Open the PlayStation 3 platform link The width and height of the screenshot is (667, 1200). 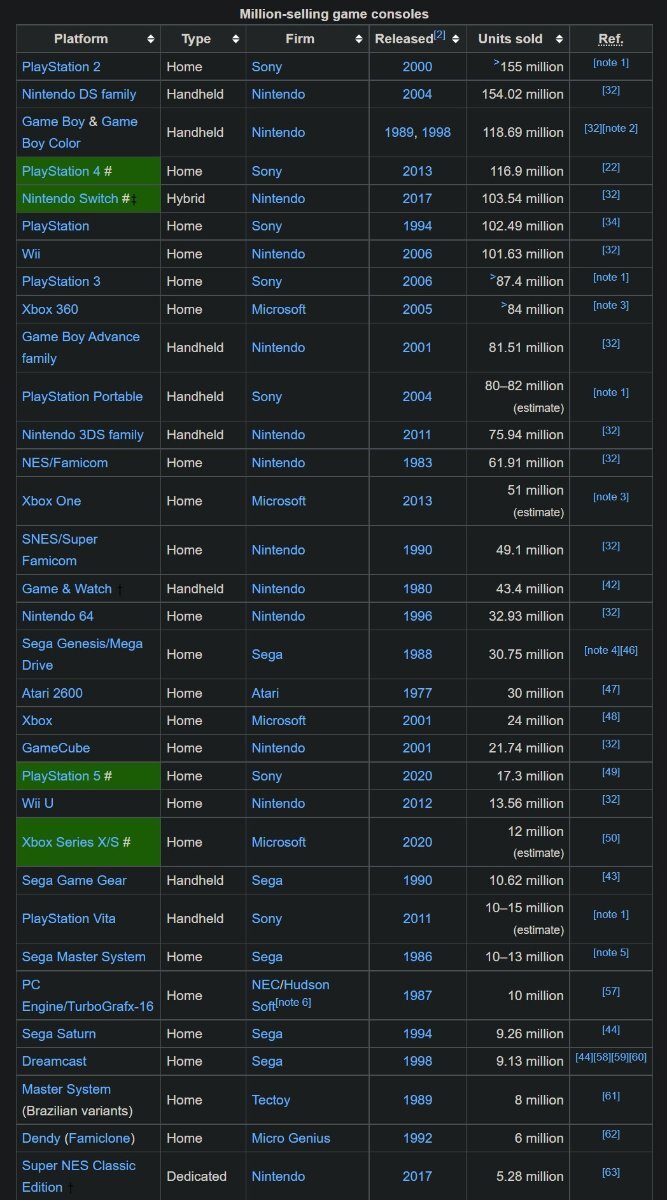click(61, 281)
